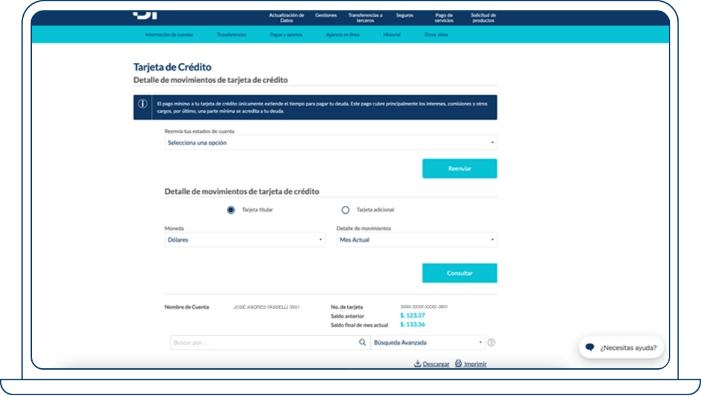Image resolution: width=701 pixels, height=396 pixels.
Task: Go to the Transferencias tab
Action: point(232,34)
